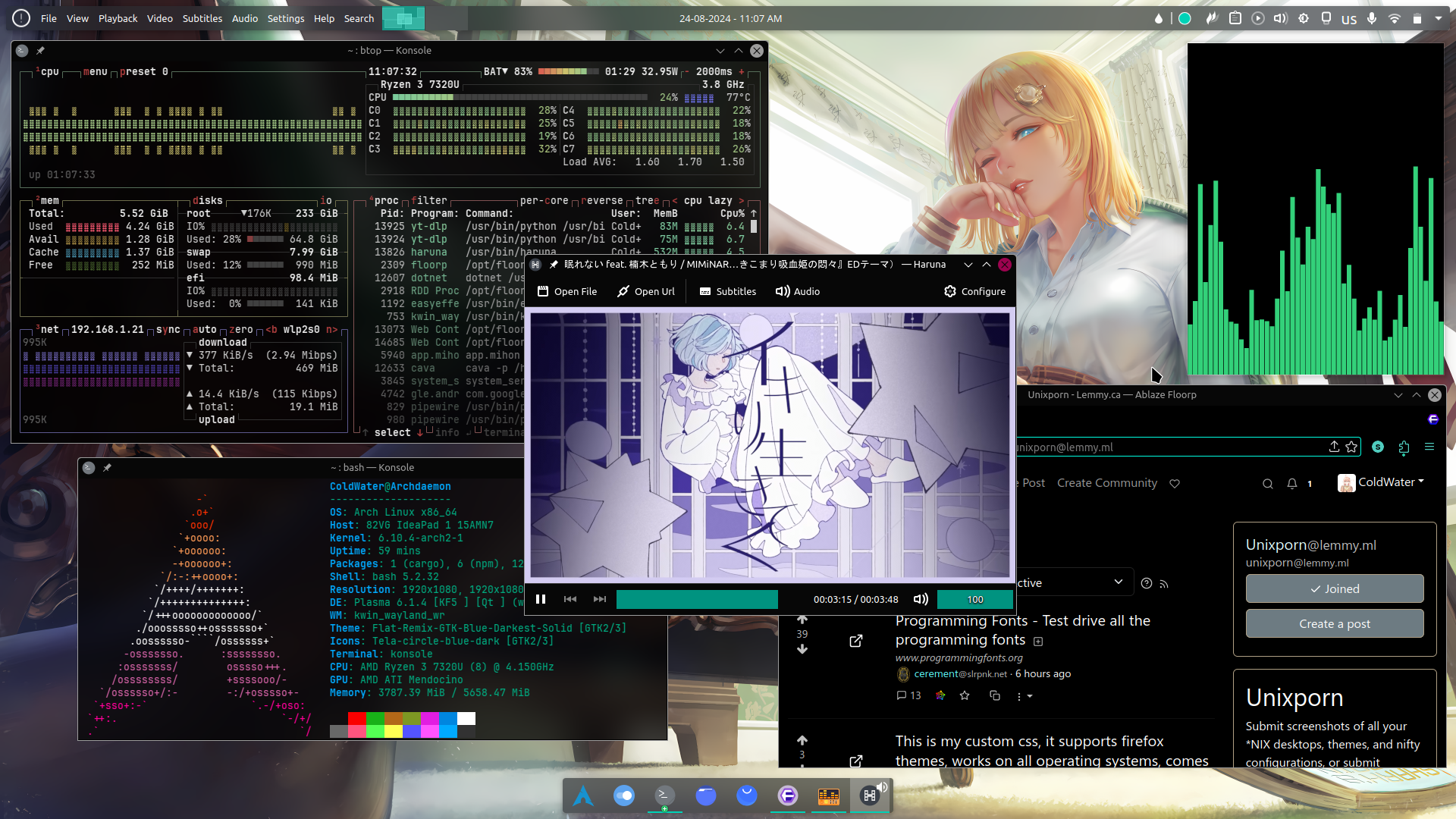Viewport: 1456px width, 819px height.
Task: Open the clipboard tray icon
Action: [x=1235, y=18]
